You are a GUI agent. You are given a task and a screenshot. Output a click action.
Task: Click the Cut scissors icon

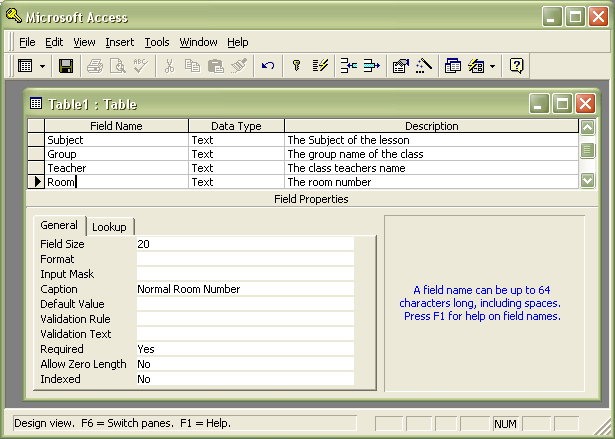coord(169,66)
